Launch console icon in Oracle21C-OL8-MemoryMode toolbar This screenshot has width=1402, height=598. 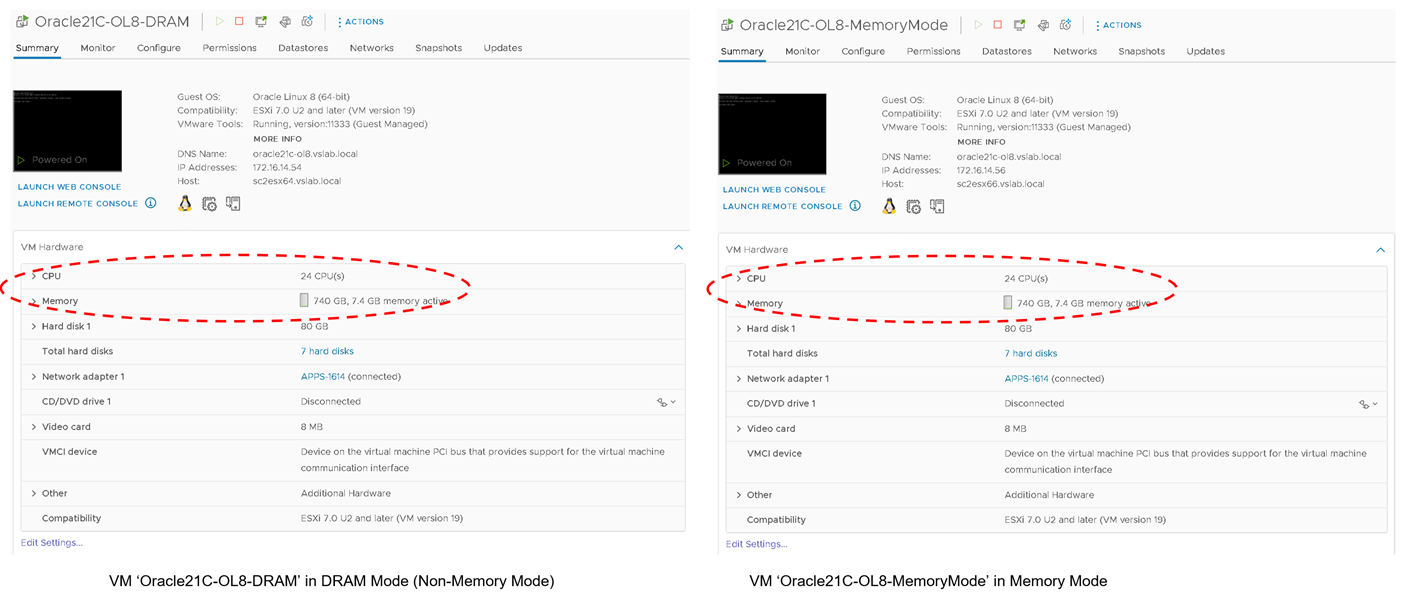coord(1020,25)
